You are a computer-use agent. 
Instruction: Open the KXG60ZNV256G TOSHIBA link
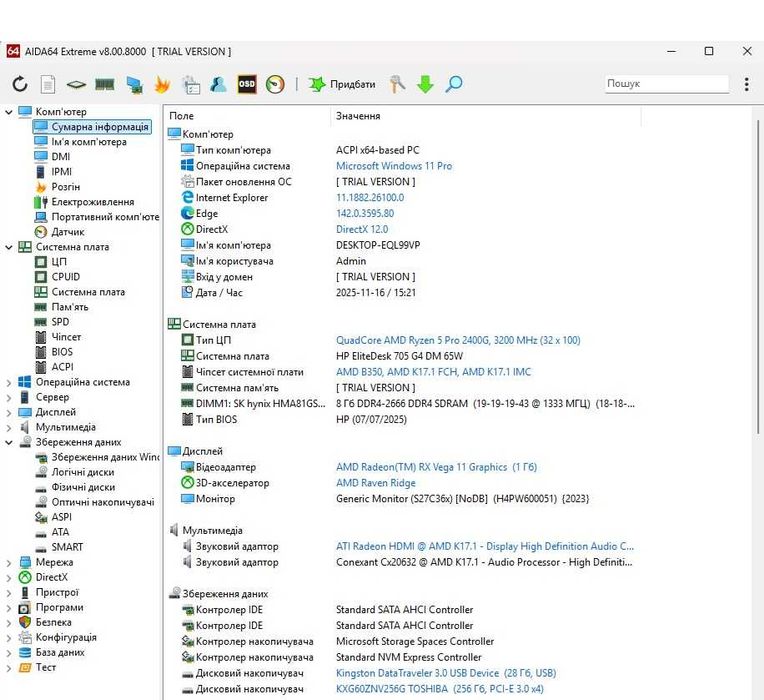click(439, 689)
